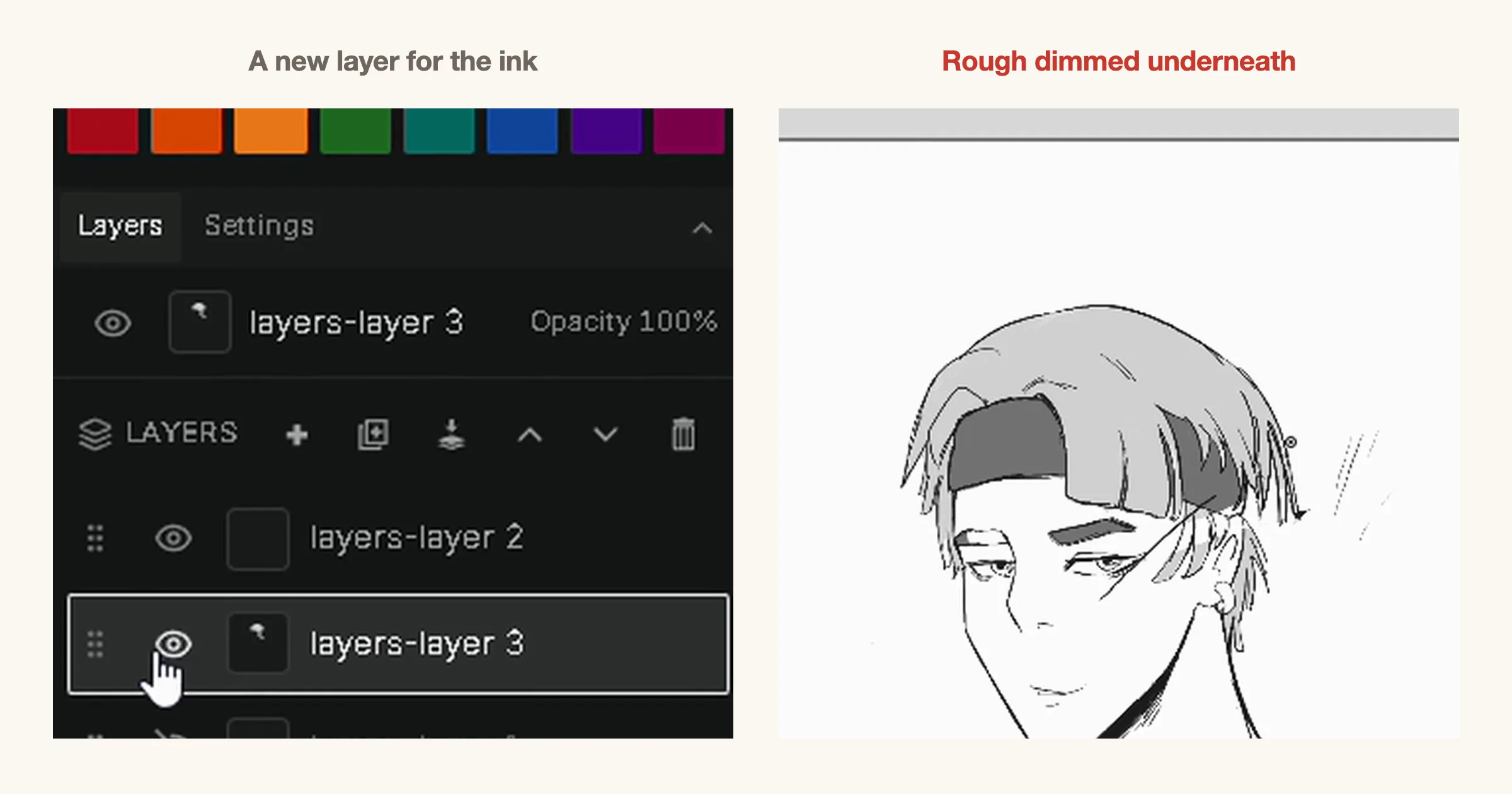This screenshot has width=1512, height=794.
Task: Pick the red color swatch
Action: point(103,130)
